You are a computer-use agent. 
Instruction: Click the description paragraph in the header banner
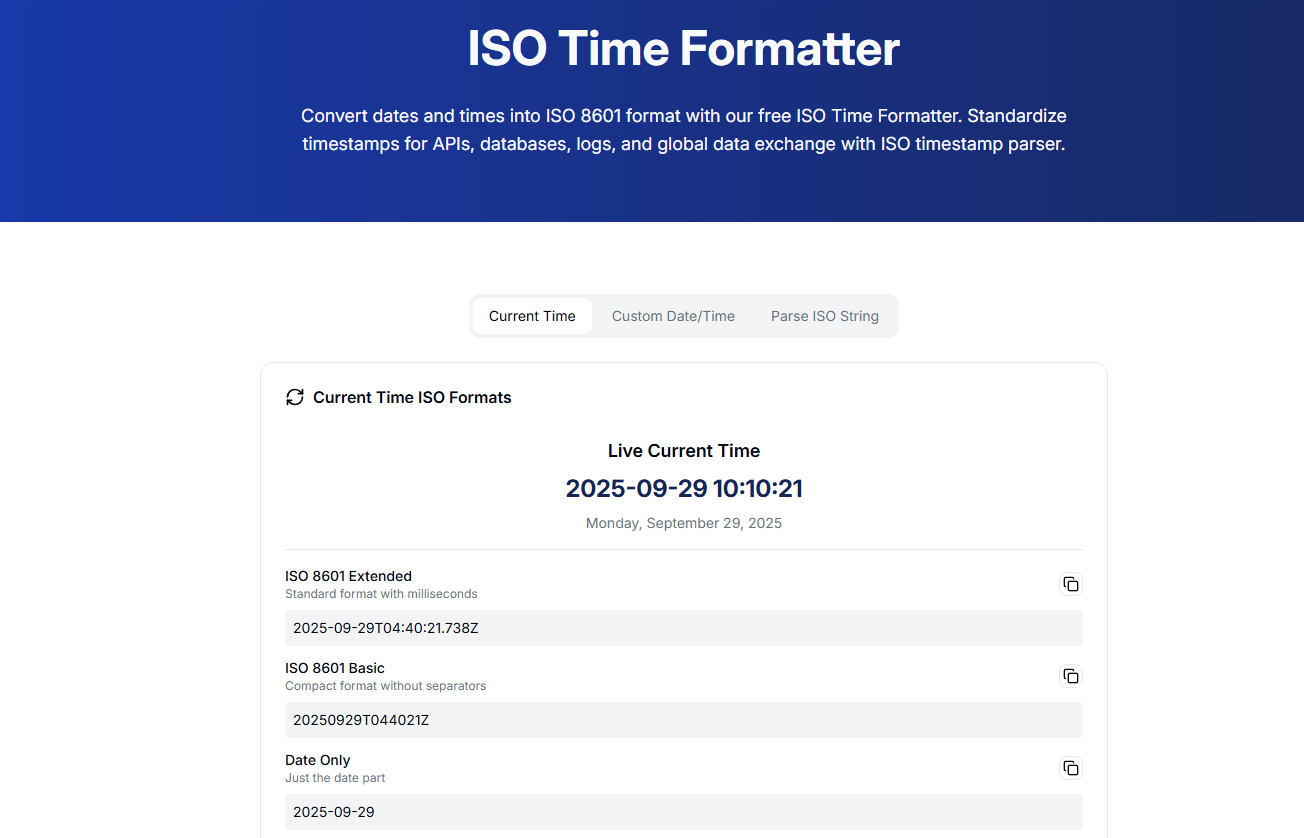684,130
